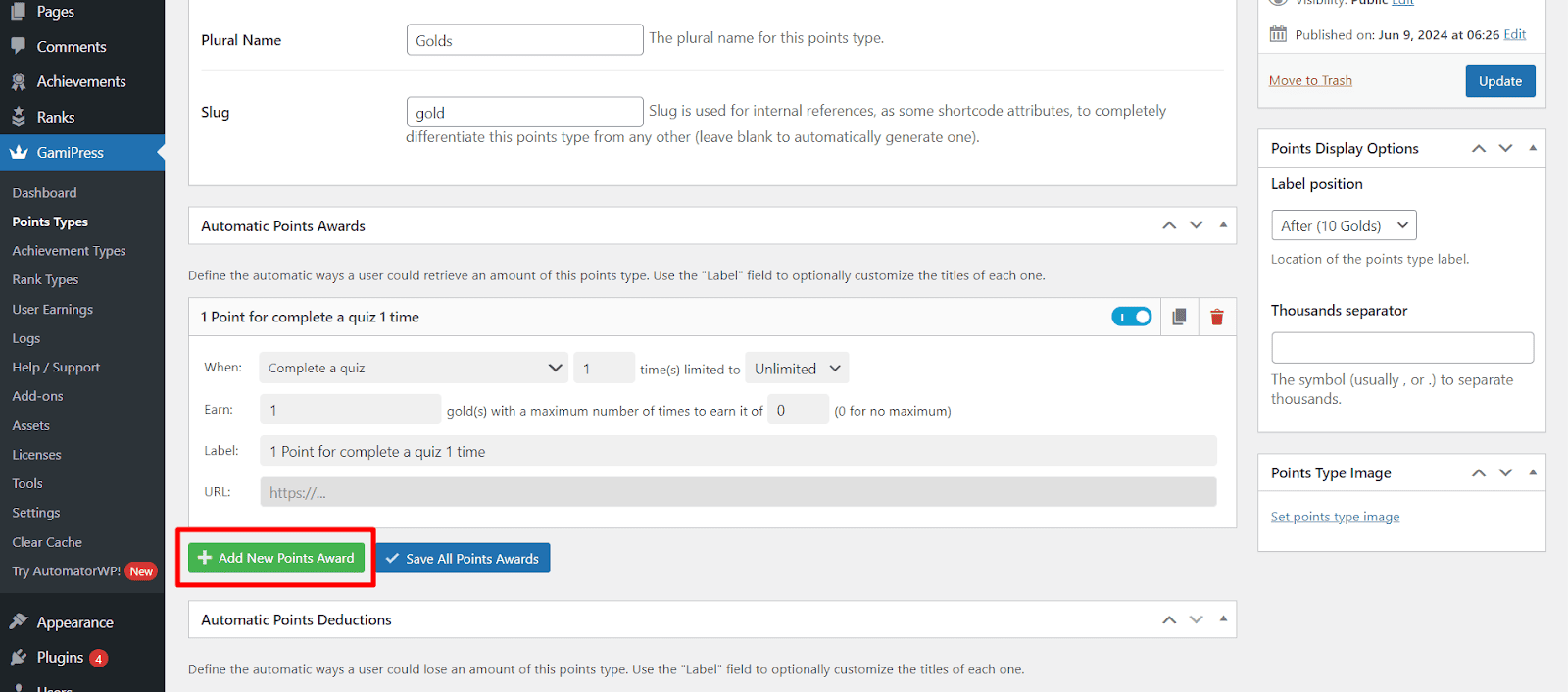Open the 'Complete a quiz' trigger dropdown
Screen dimensions: 1568x692
414,368
